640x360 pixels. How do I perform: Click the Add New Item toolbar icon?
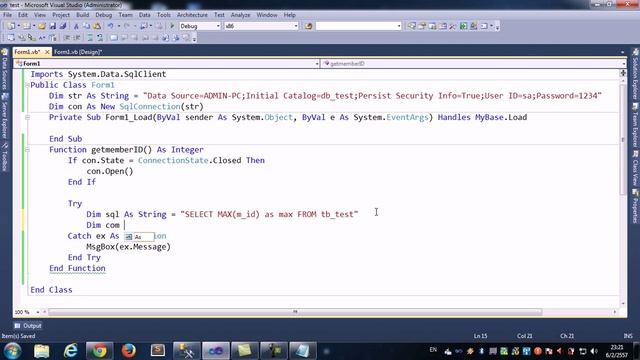pos(26,26)
